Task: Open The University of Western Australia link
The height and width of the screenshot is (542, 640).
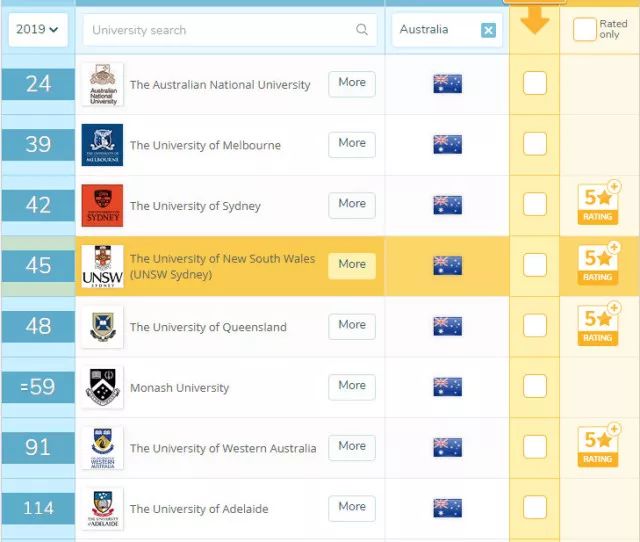Action: [223, 449]
